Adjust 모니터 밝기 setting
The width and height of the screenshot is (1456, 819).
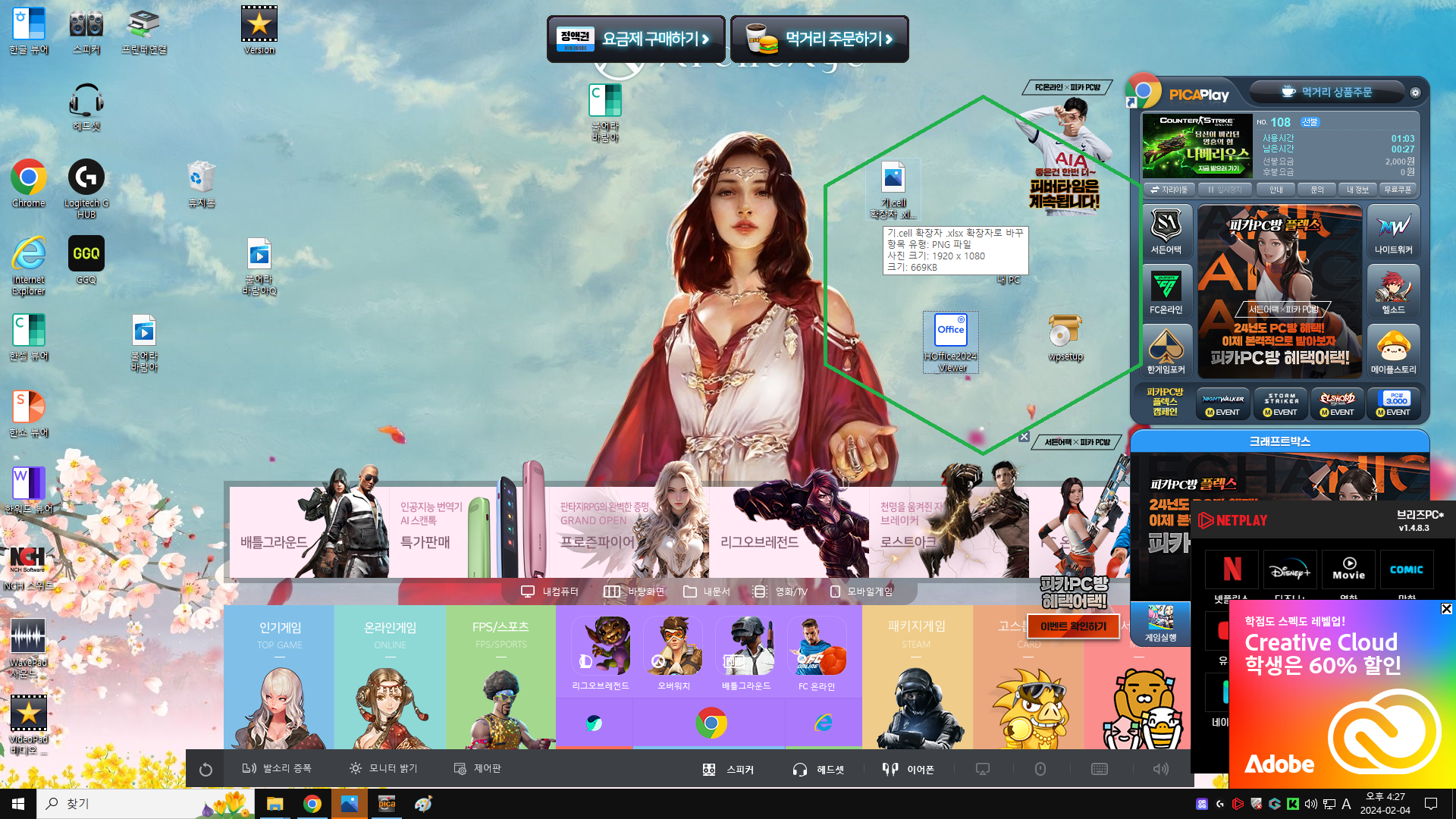[383, 768]
